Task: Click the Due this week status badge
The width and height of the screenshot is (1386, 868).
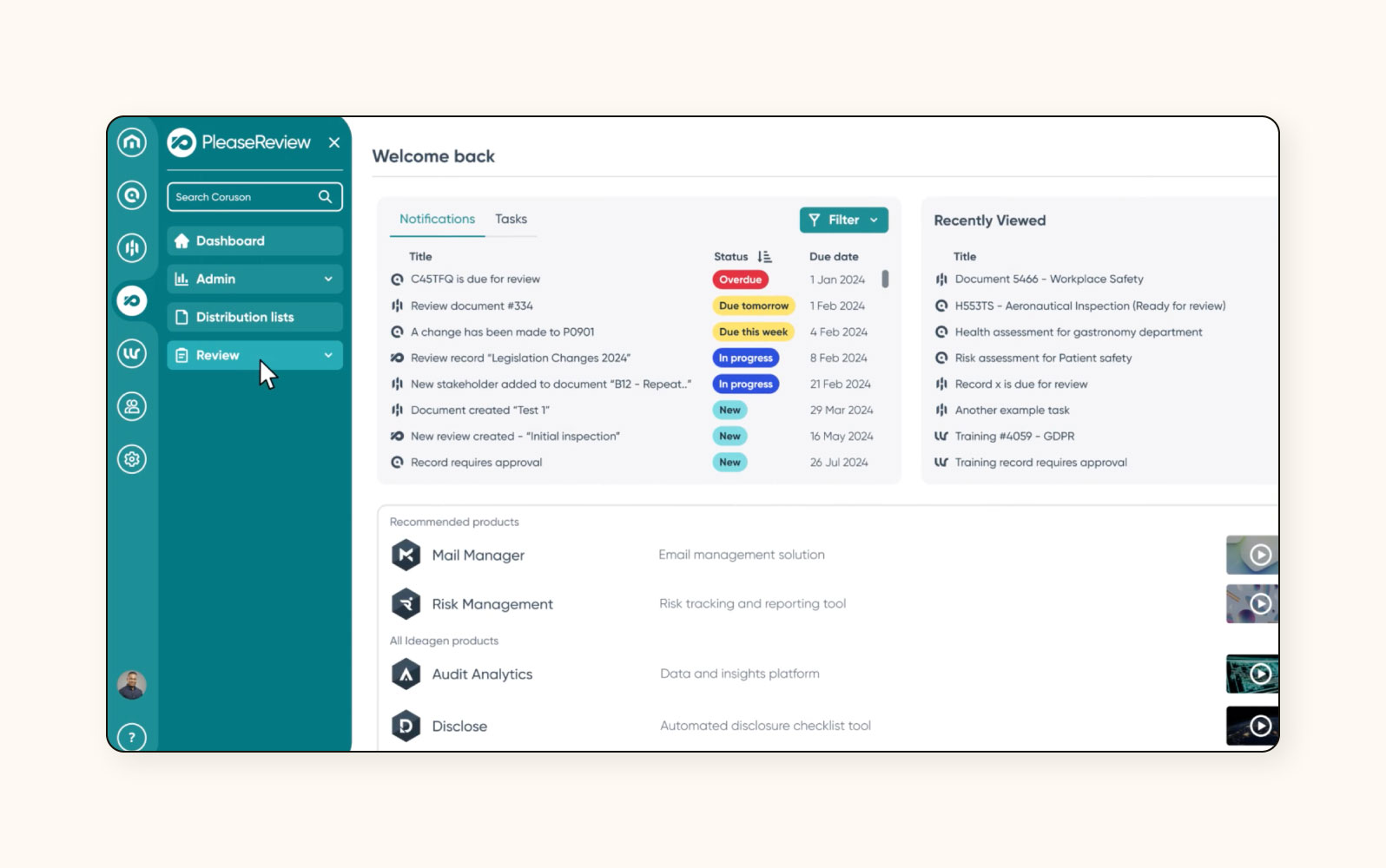Action: pyautogui.click(x=753, y=332)
